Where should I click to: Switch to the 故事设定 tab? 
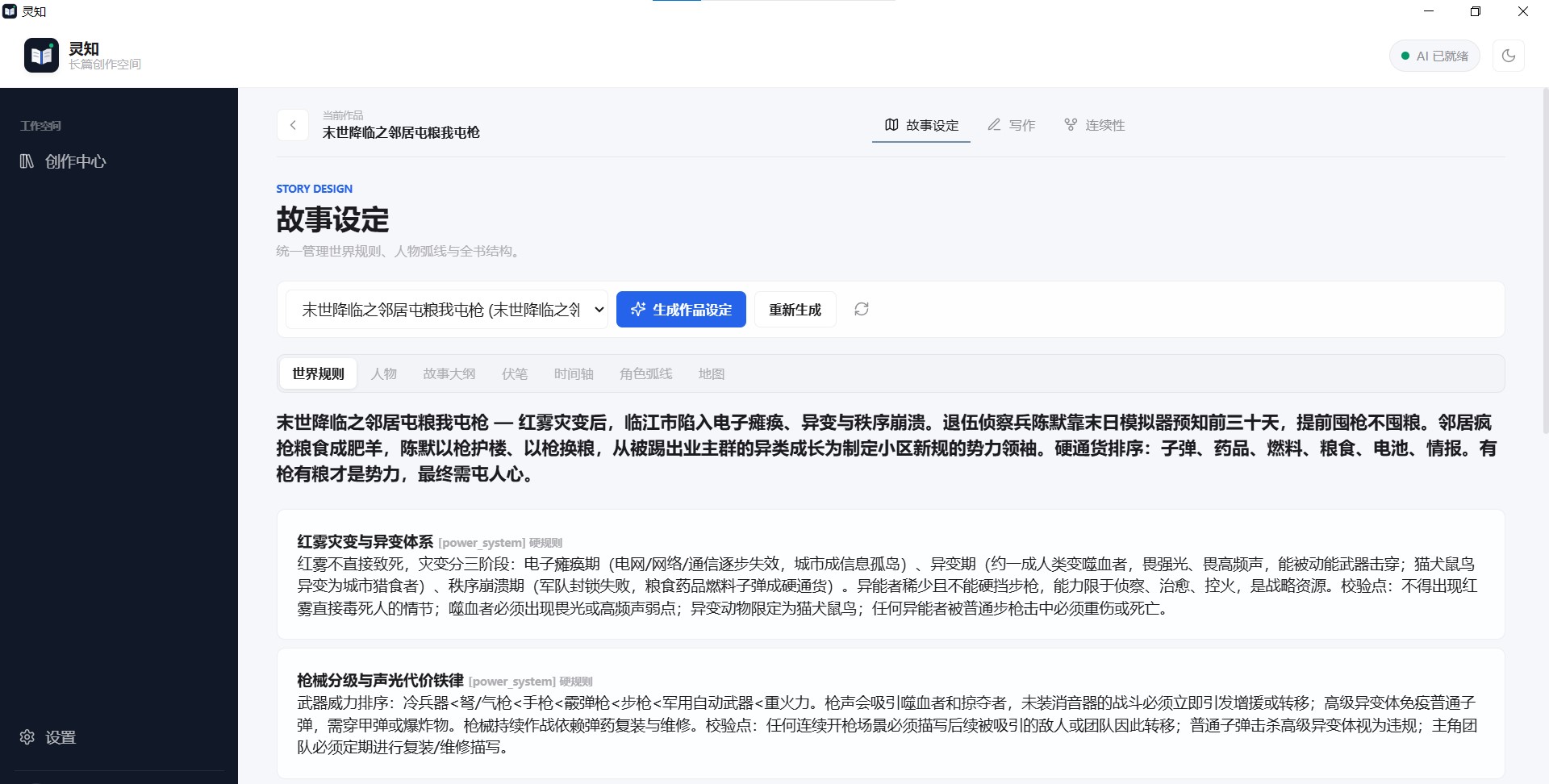tap(921, 125)
